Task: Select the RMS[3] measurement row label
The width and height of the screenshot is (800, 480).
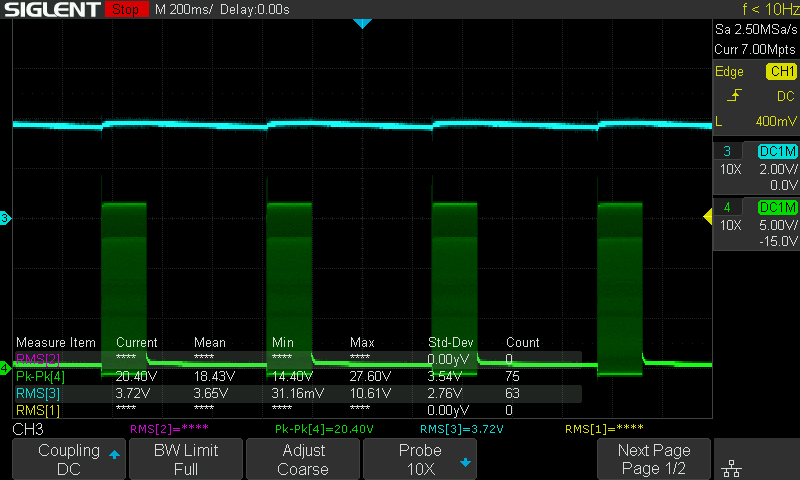Action: pyautogui.click(x=38, y=393)
